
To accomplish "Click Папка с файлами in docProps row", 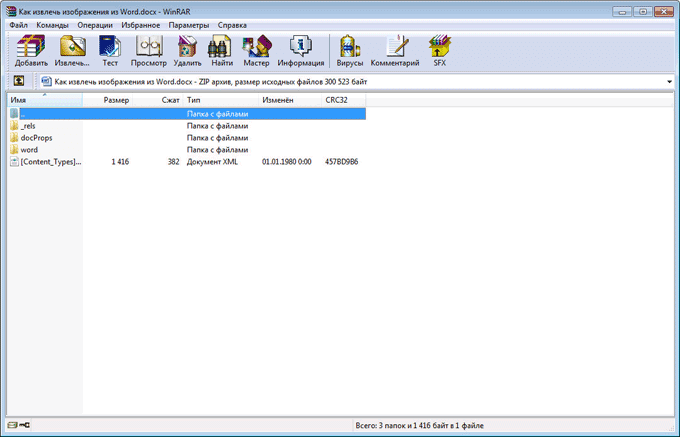I will pos(217,138).
